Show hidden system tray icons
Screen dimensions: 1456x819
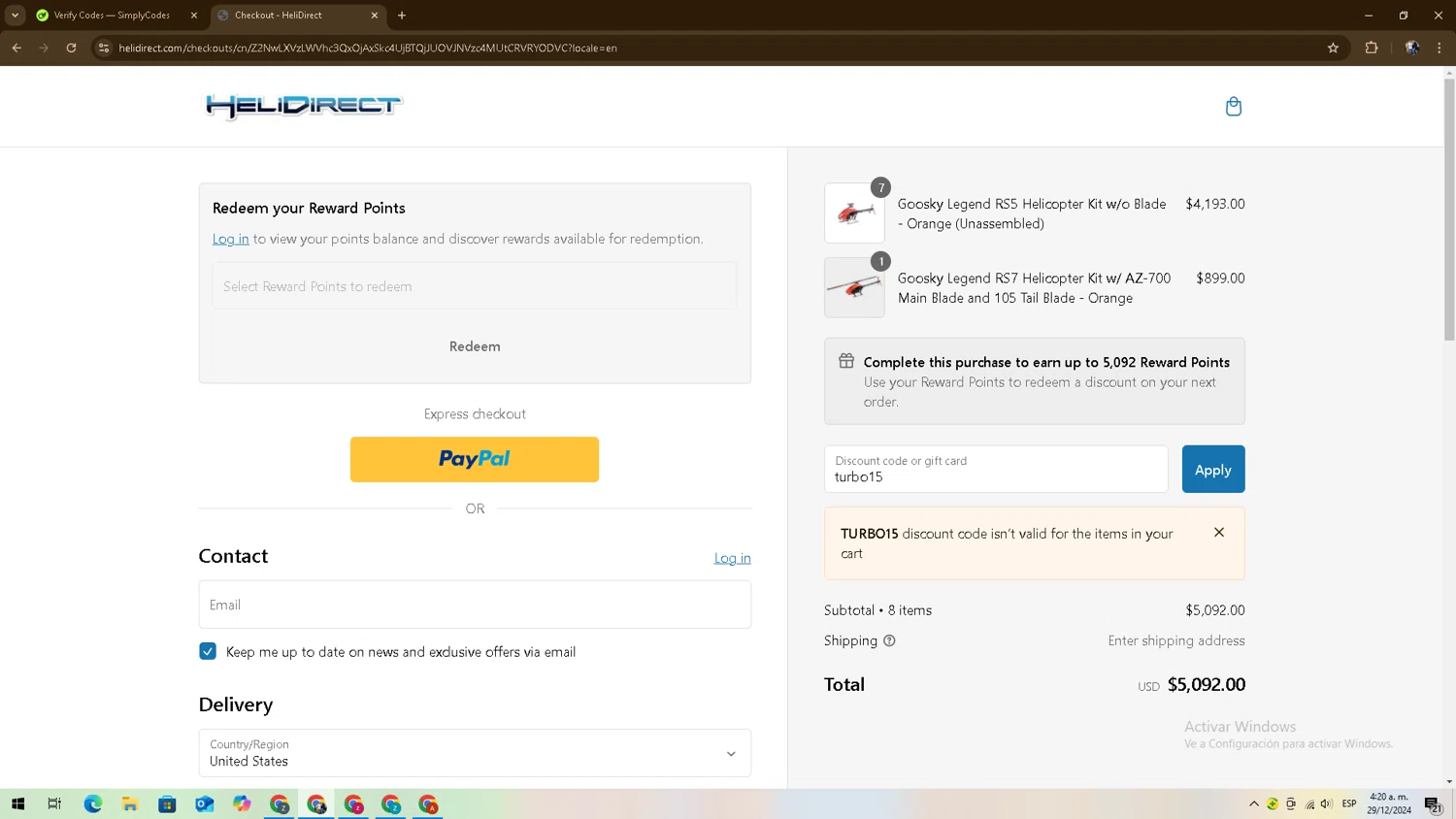click(1254, 804)
